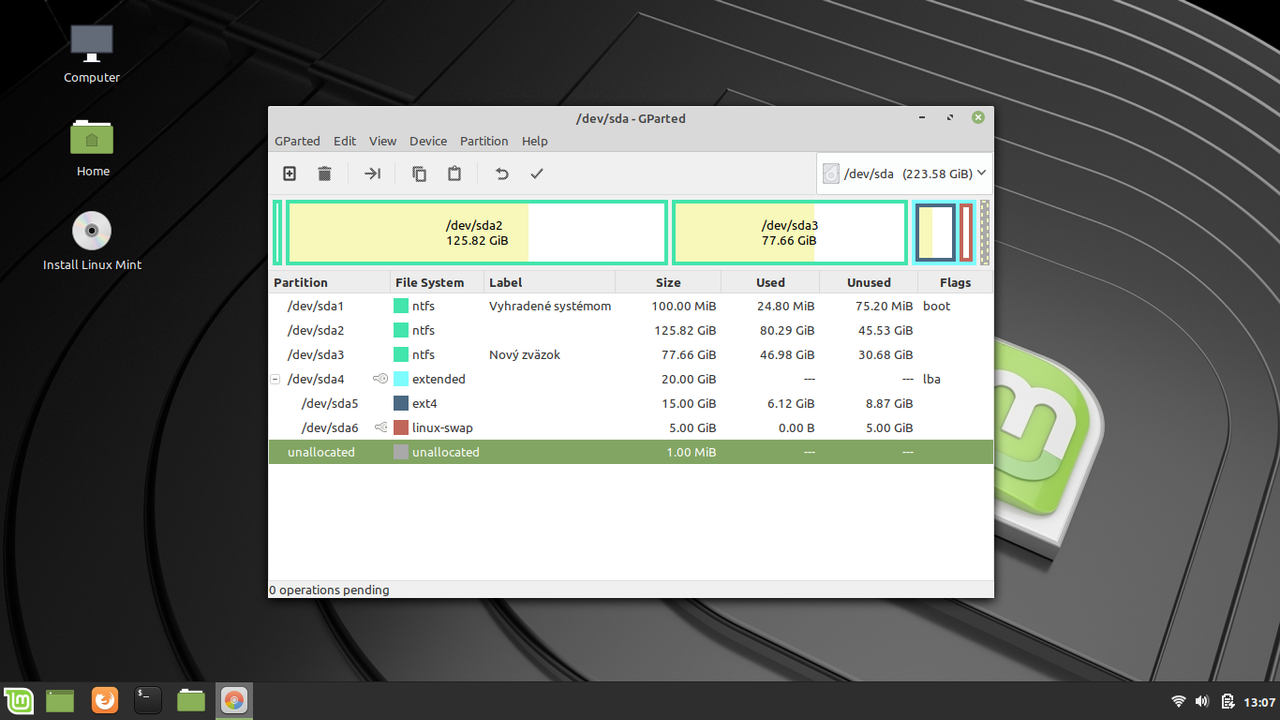This screenshot has width=1280, height=720.
Task: Click the 'boot' flag of /dev/sda1
Action: [x=937, y=306]
